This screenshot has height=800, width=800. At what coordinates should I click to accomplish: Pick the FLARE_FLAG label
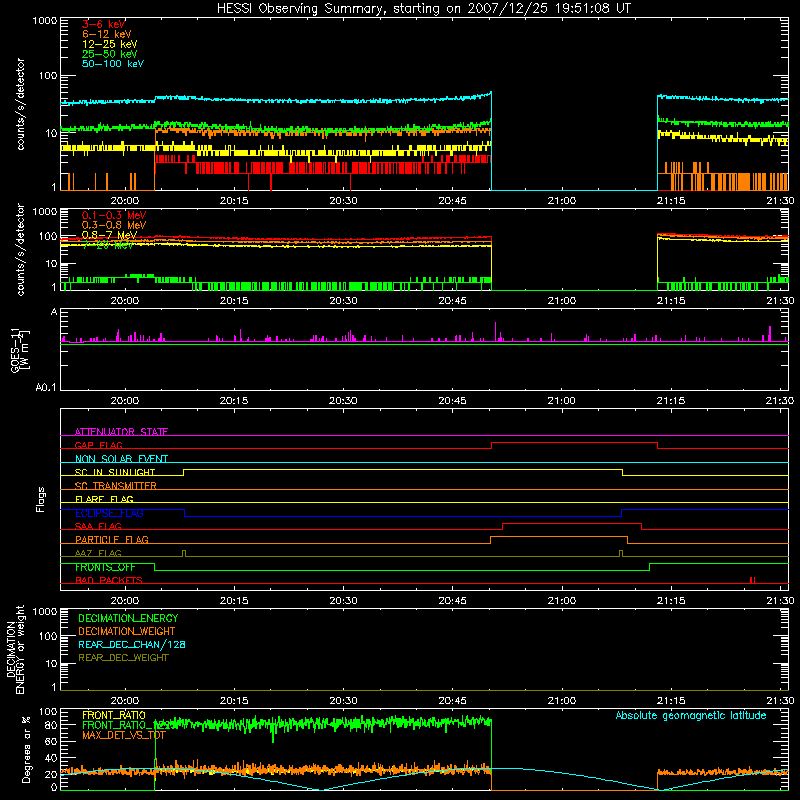(x=104, y=499)
